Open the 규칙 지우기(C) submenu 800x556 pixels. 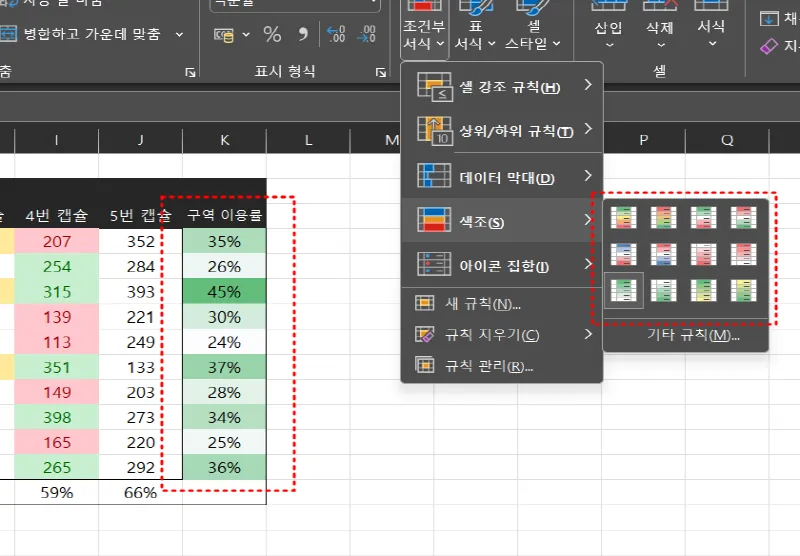coord(502,335)
